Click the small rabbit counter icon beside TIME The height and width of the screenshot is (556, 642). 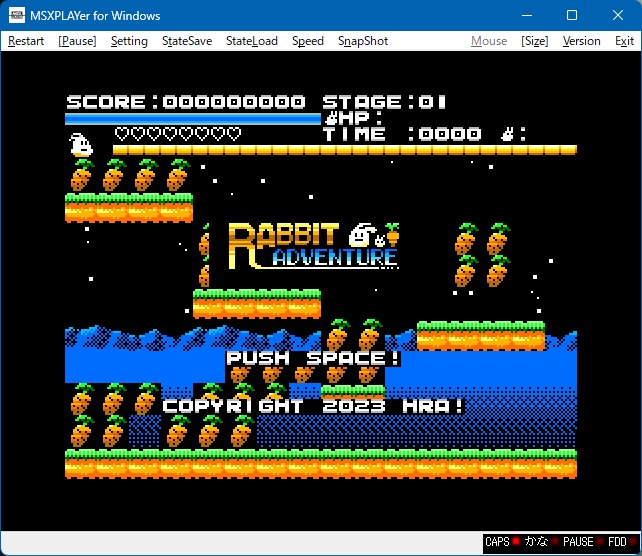coord(507,134)
